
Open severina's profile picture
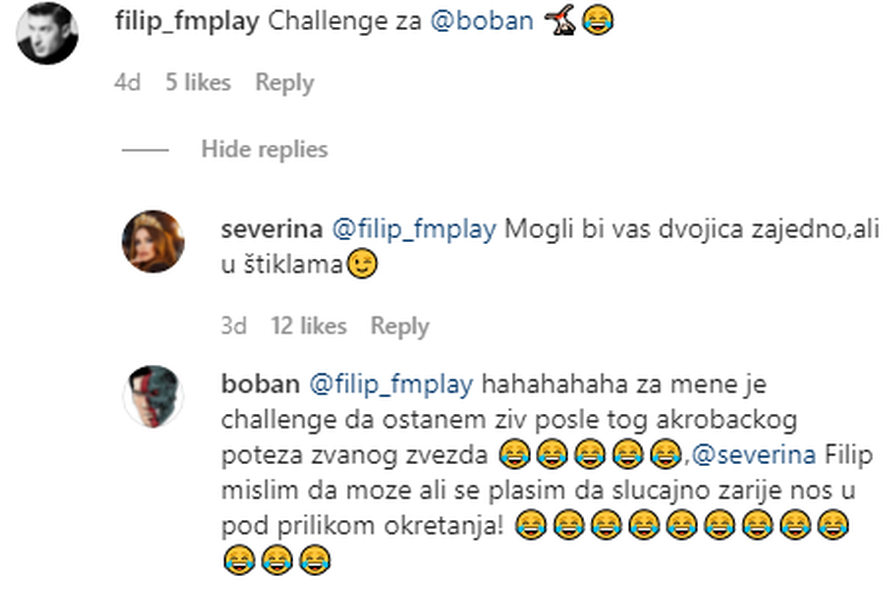[157, 239]
